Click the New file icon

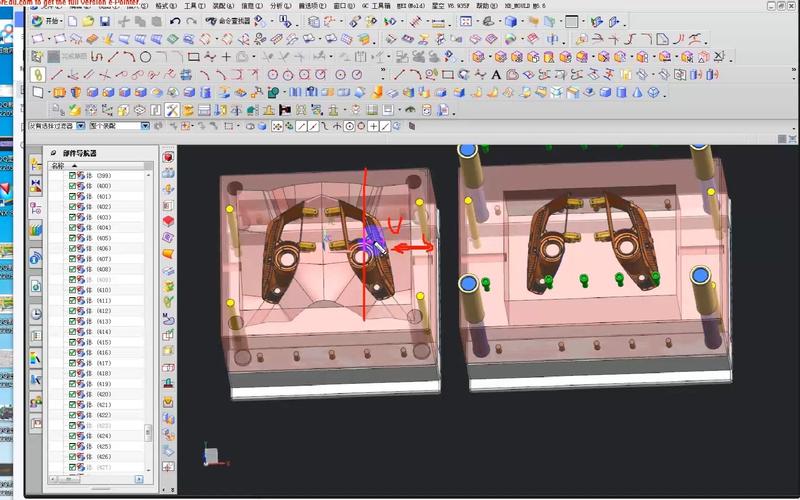[72, 21]
